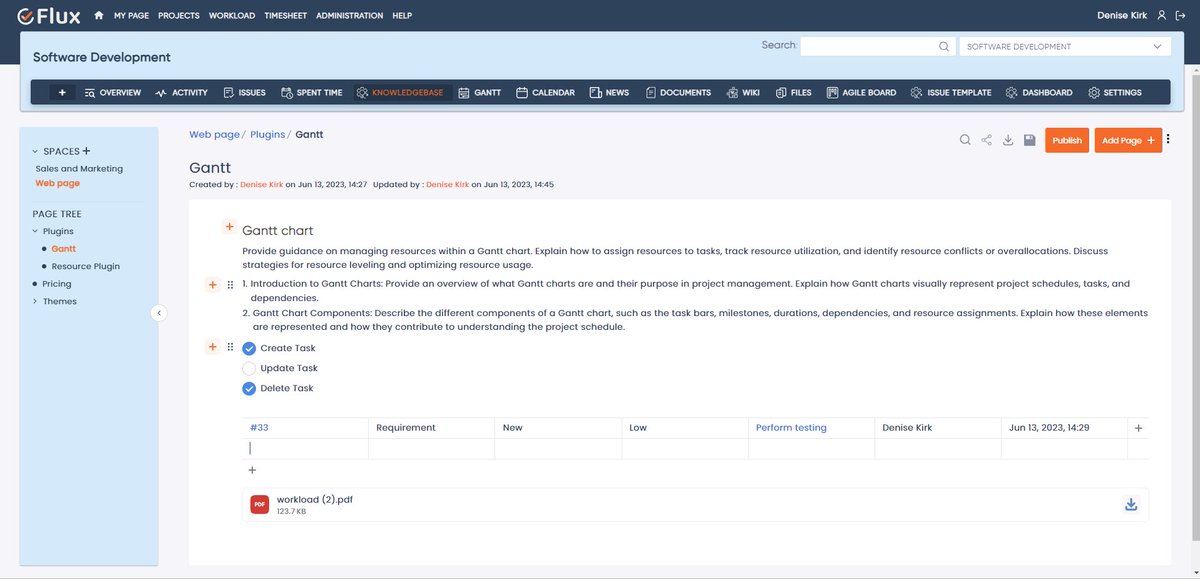Click the plus icon beside the numbered list

(x=212, y=285)
